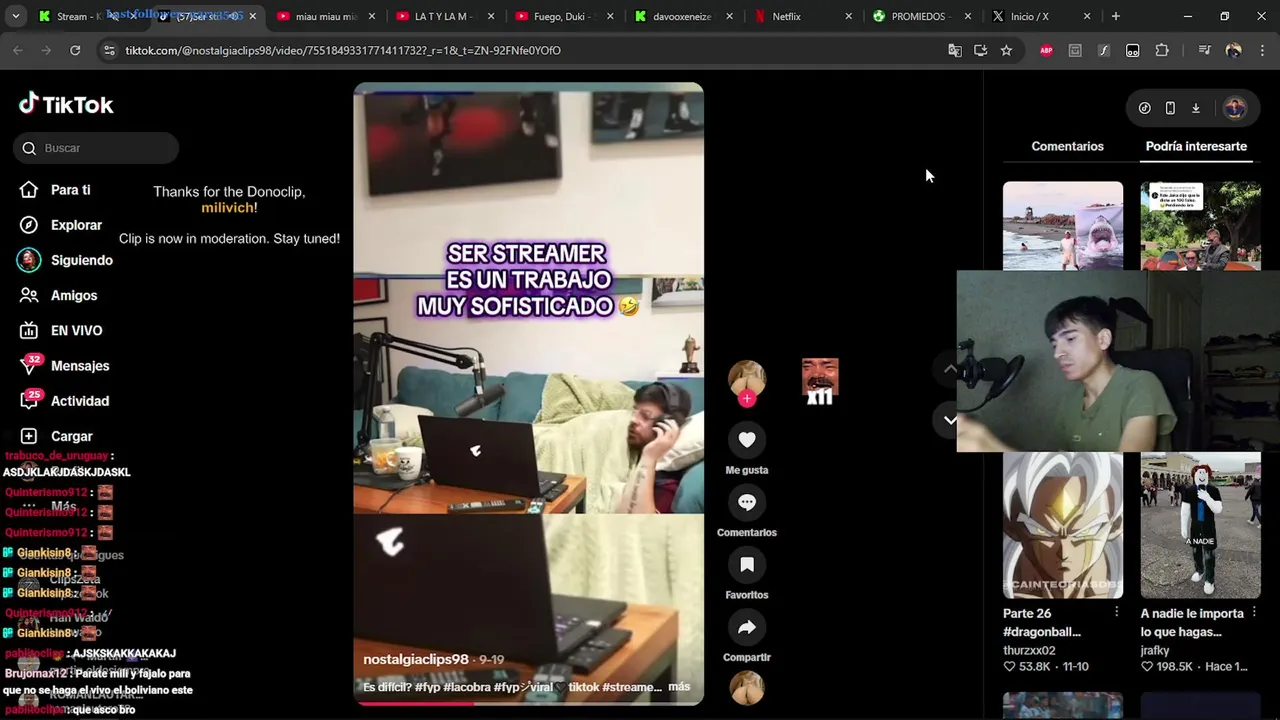
Task: Switch to the 'Fuego, Duki' YouTube tab
Action: pos(565,16)
